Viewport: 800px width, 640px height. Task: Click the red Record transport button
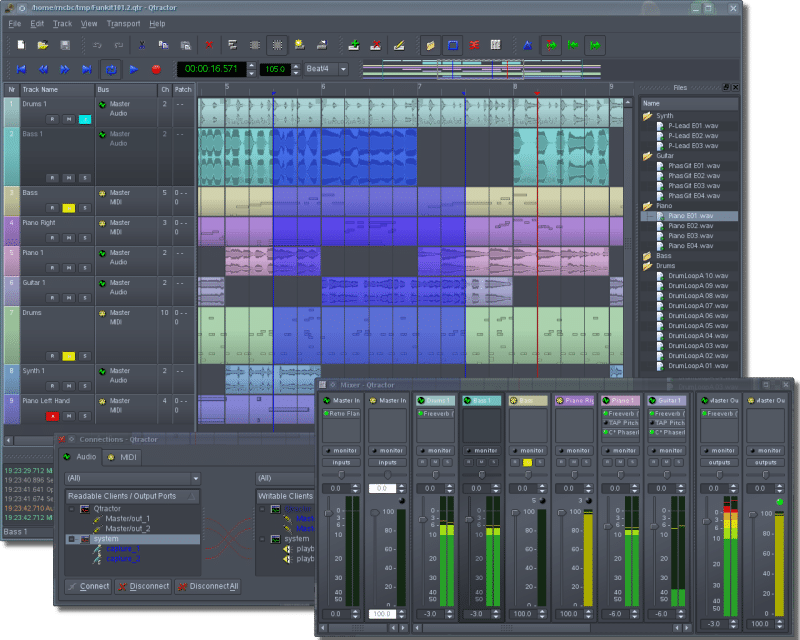tap(156, 69)
